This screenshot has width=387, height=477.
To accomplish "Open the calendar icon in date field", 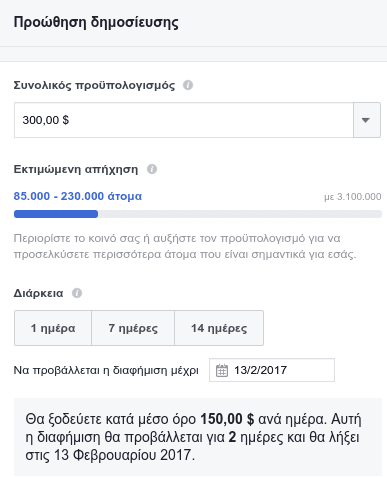I will pos(222,370).
